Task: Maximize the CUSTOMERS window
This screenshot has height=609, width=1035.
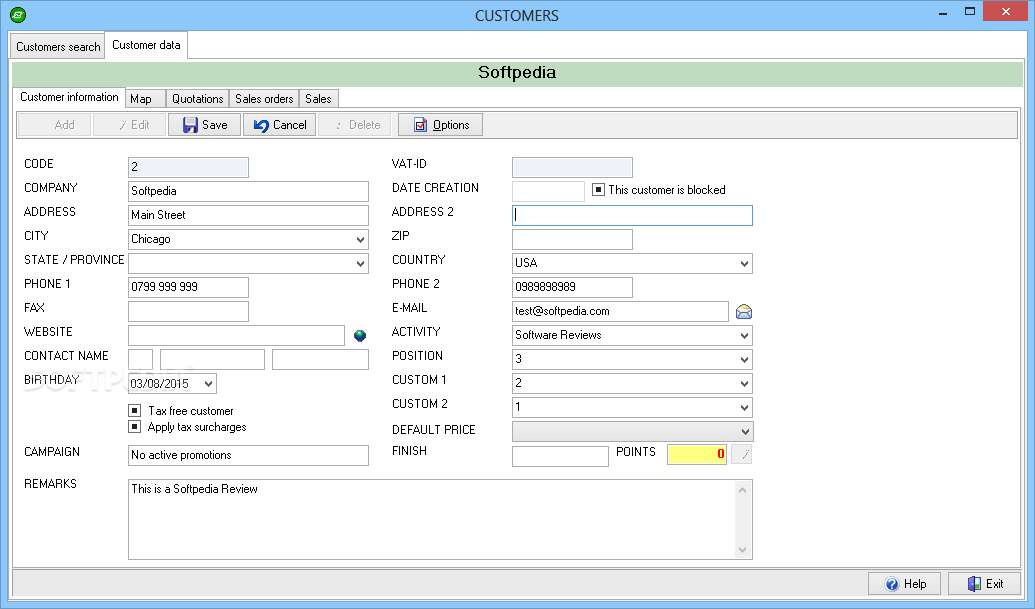Action: tap(970, 12)
